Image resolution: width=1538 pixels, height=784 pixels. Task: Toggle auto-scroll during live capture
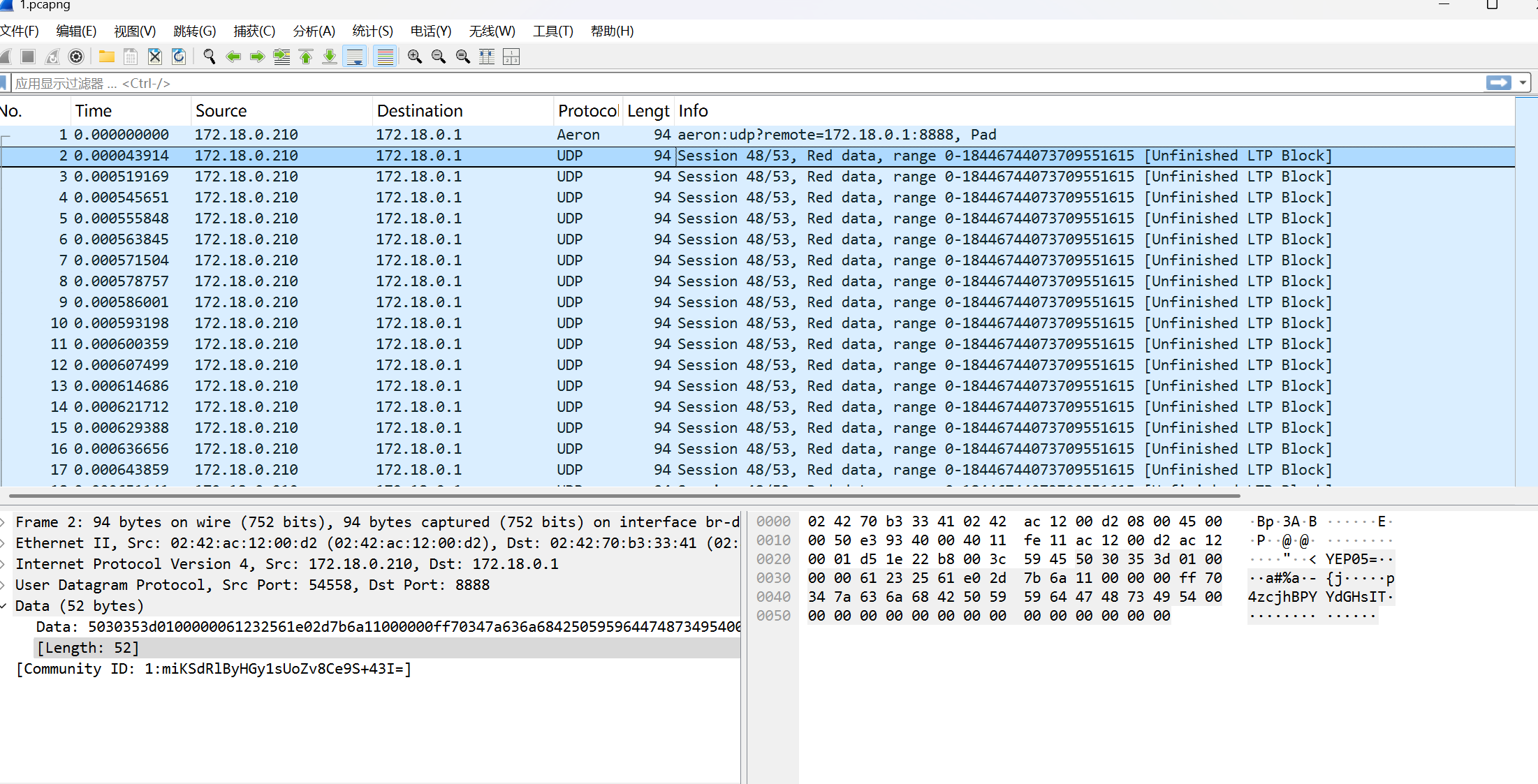coord(355,57)
